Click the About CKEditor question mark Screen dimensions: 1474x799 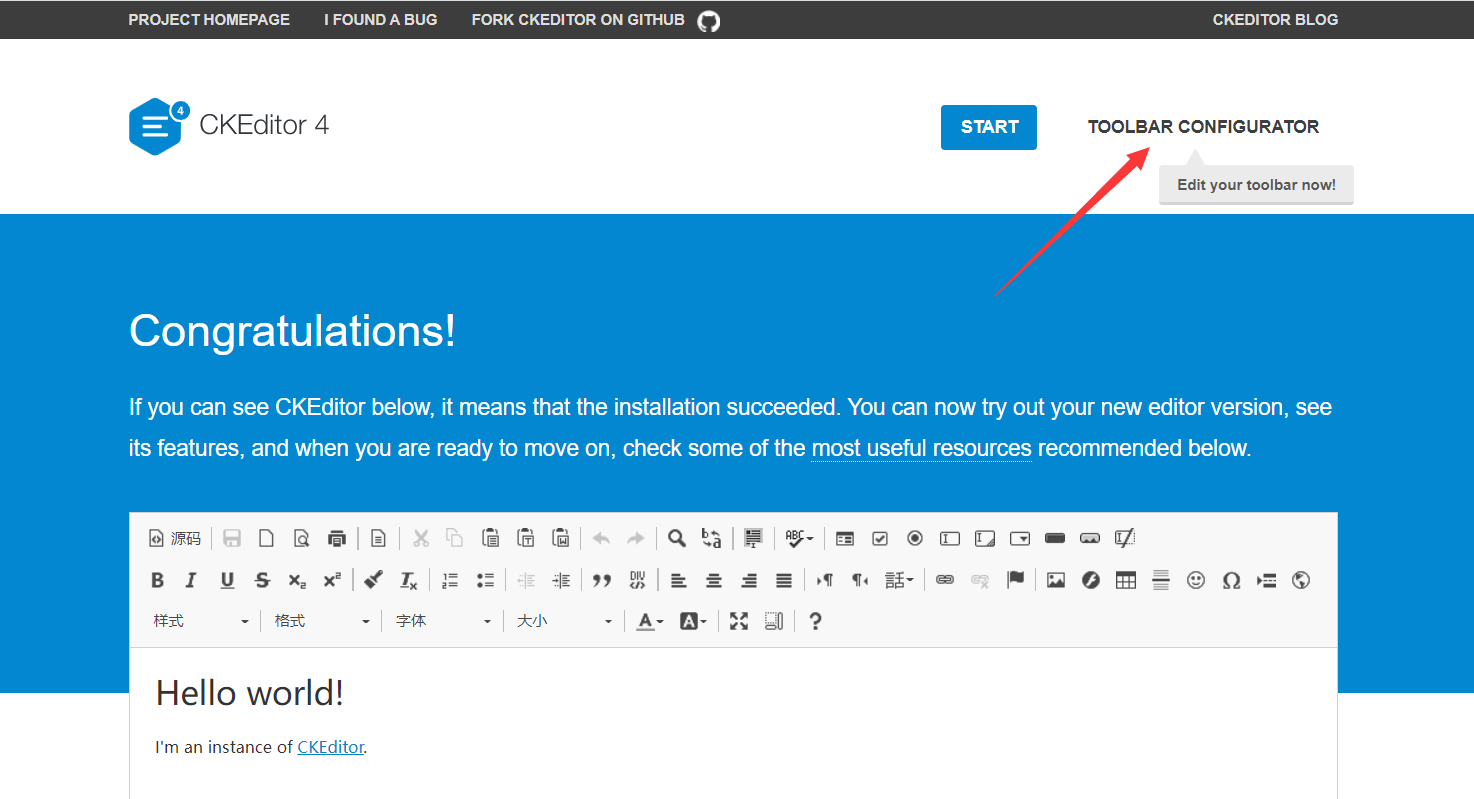click(815, 621)
